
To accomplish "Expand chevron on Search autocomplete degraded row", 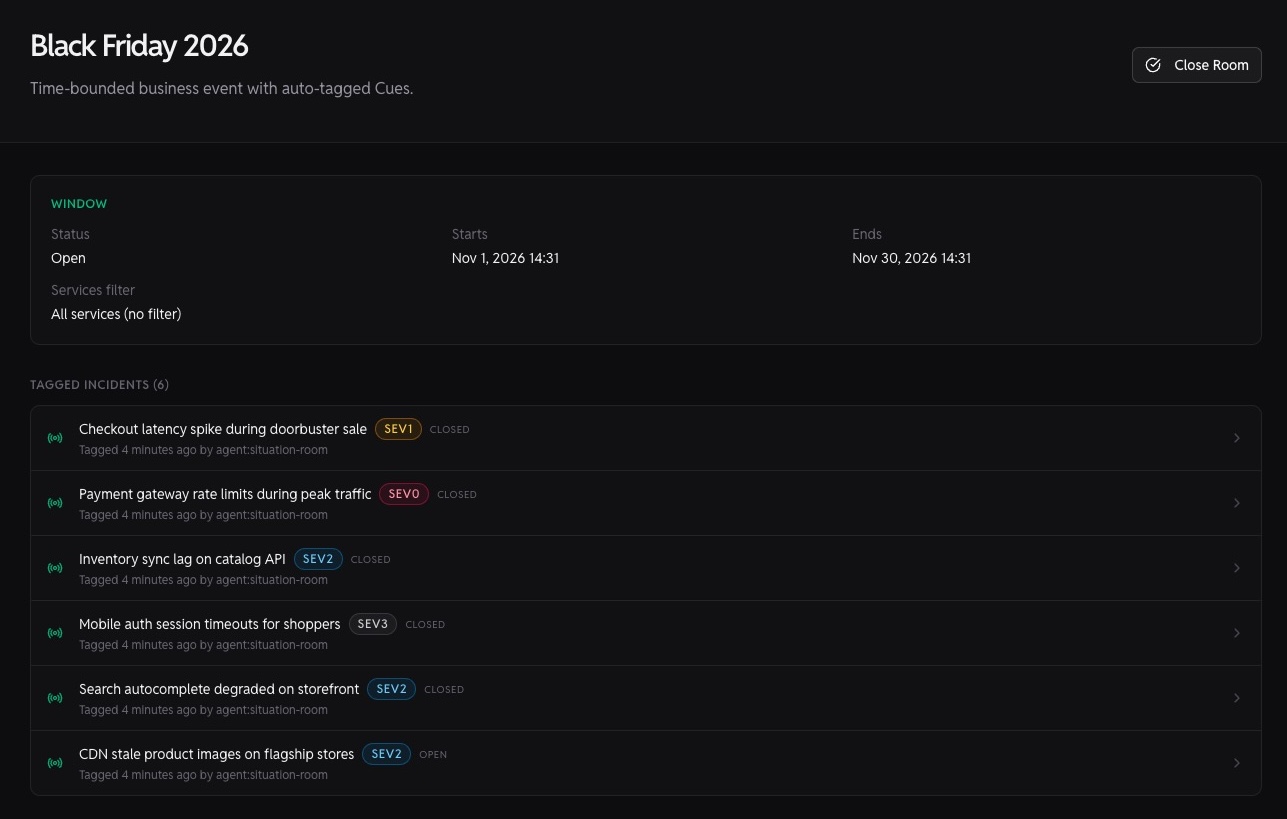I will (1237, 698).
